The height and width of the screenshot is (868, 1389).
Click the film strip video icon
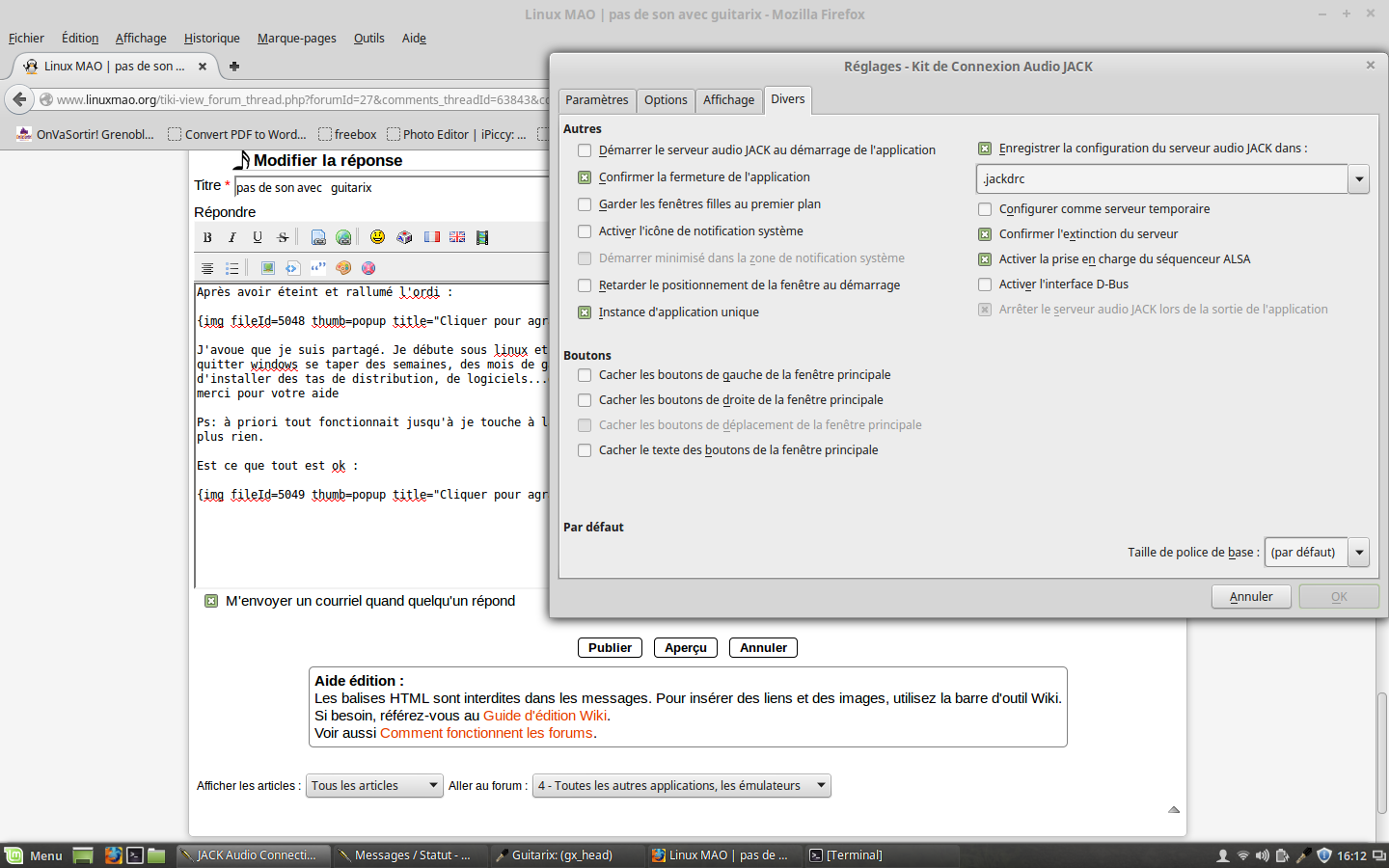pos(482,237)
